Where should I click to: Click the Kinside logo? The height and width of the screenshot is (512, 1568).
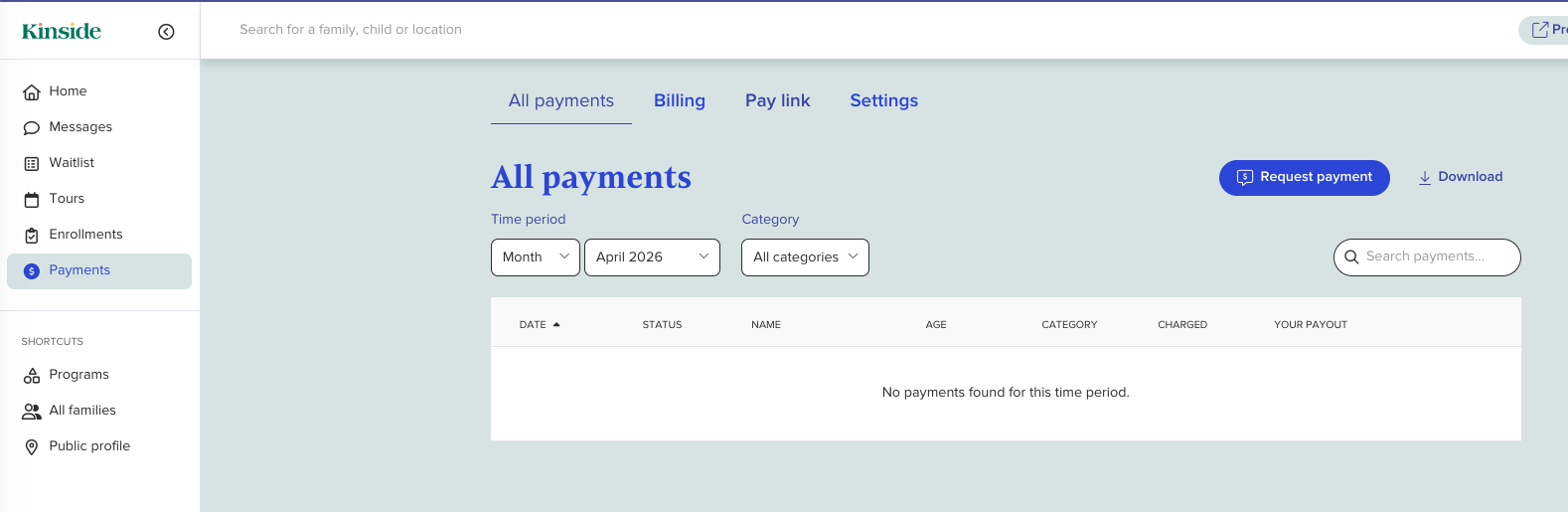(x=62, y=31)
